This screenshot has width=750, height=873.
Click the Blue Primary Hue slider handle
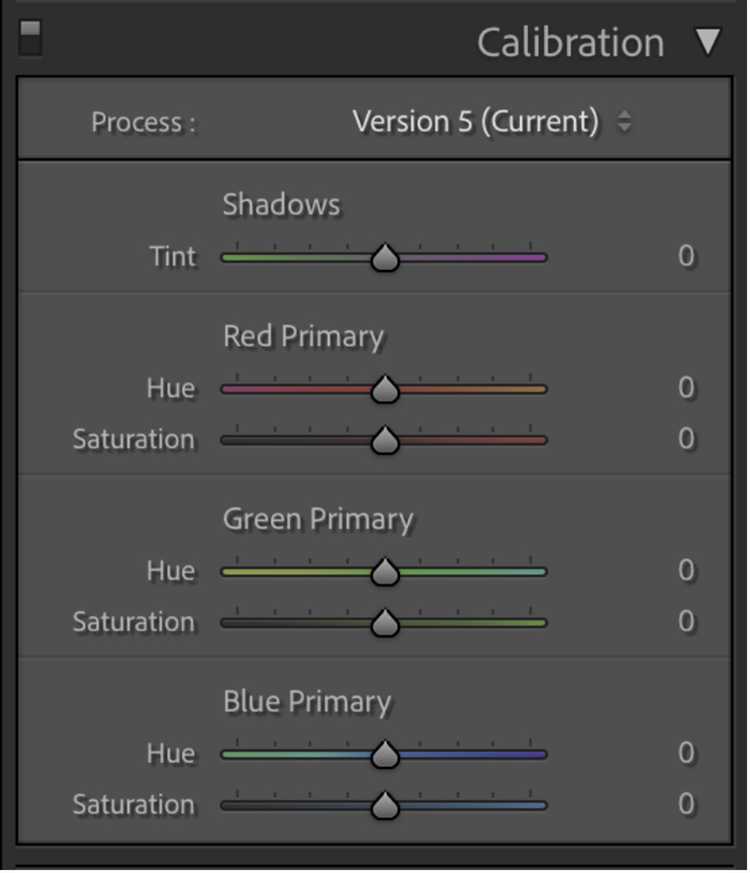point(385,756)
